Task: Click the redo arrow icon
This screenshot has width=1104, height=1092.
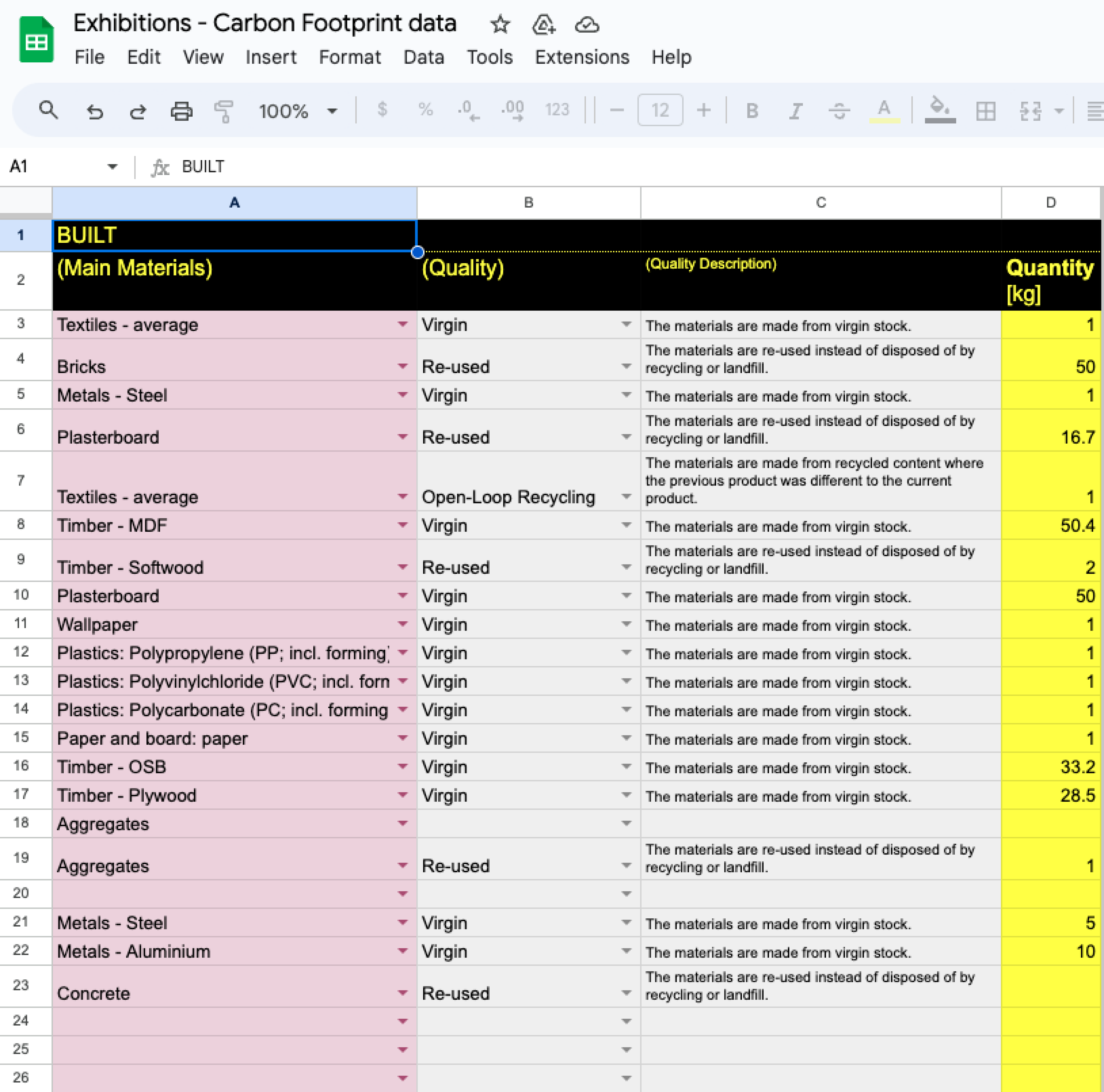Action: point(138,110)
